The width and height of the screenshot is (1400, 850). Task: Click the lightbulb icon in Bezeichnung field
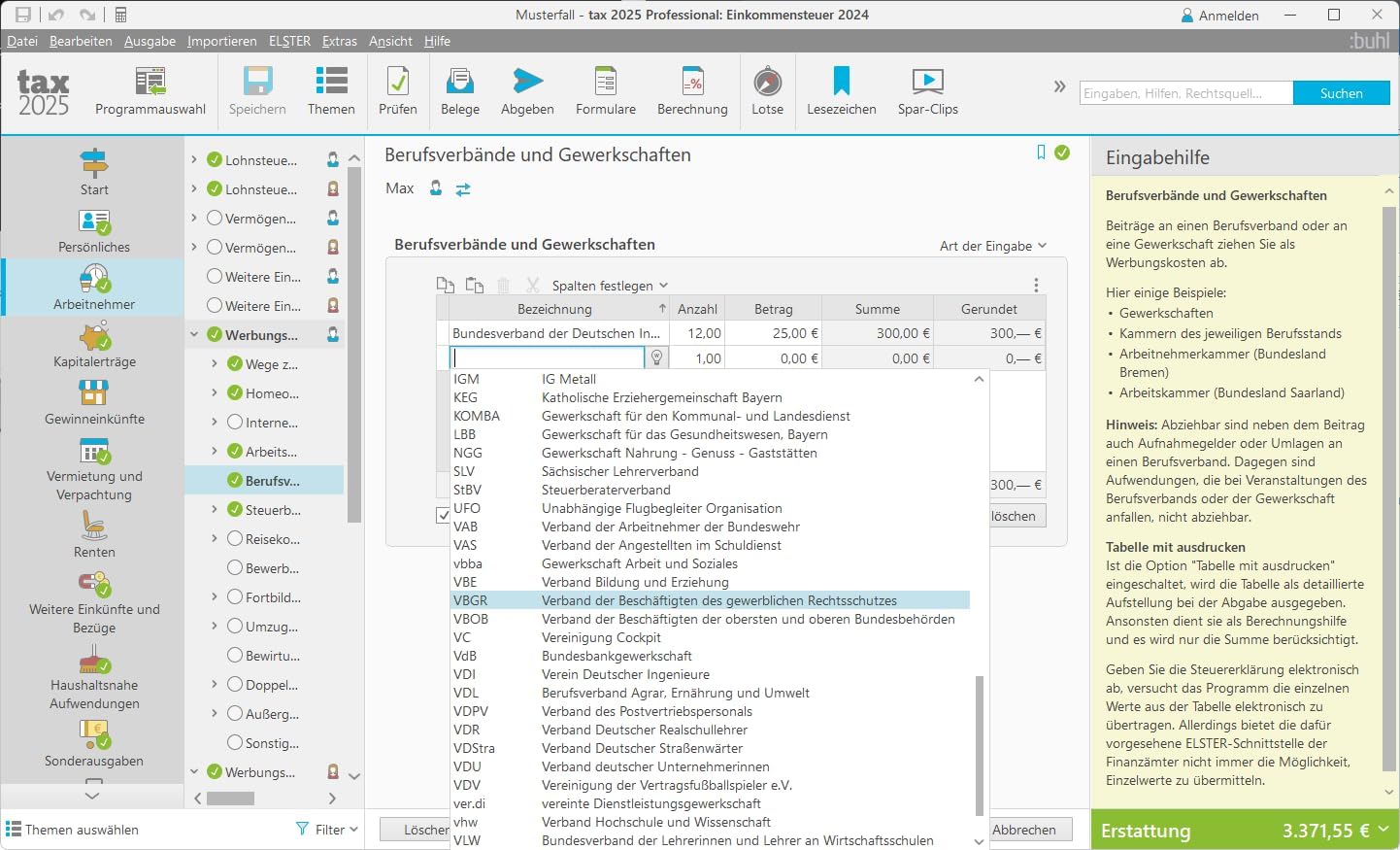point(657,357)
